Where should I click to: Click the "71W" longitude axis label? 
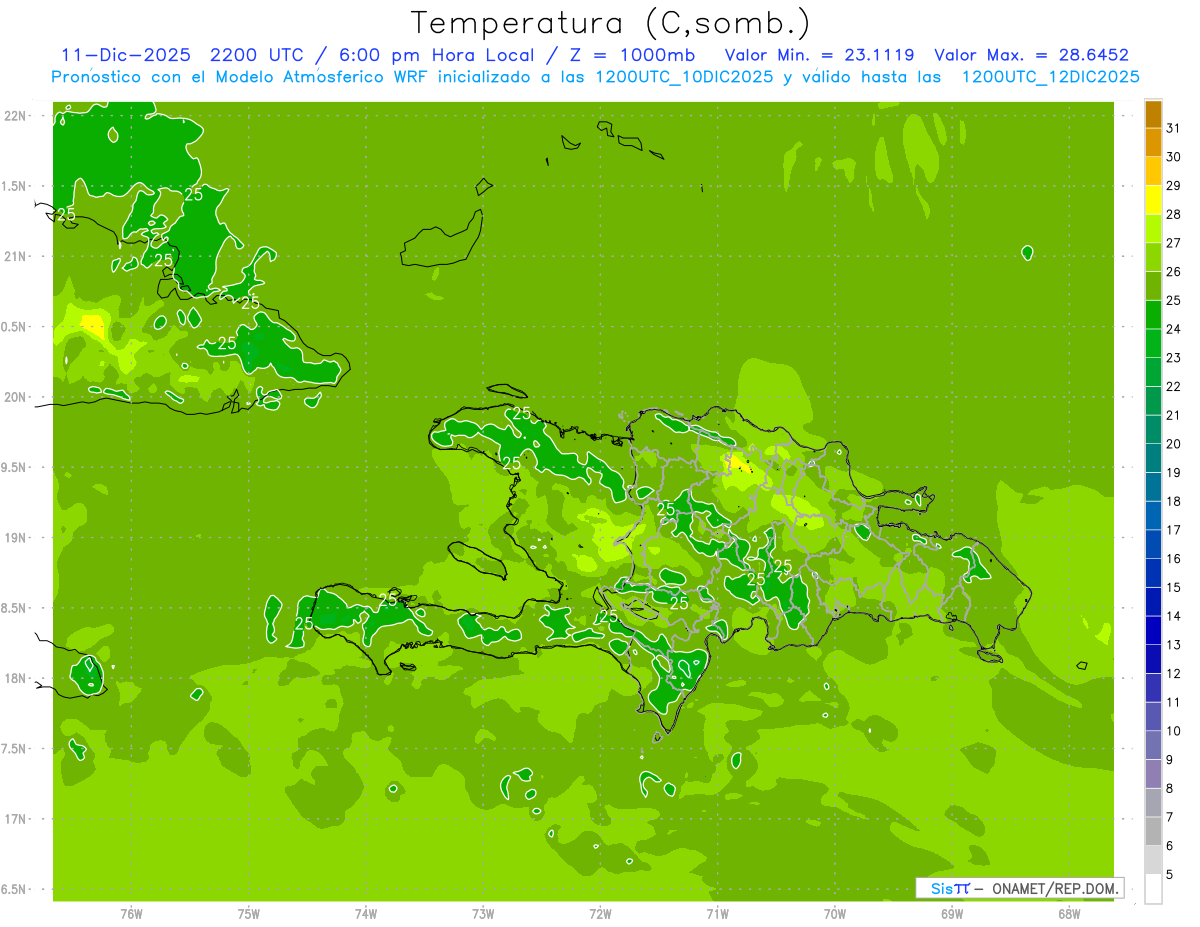pos(717,913)
